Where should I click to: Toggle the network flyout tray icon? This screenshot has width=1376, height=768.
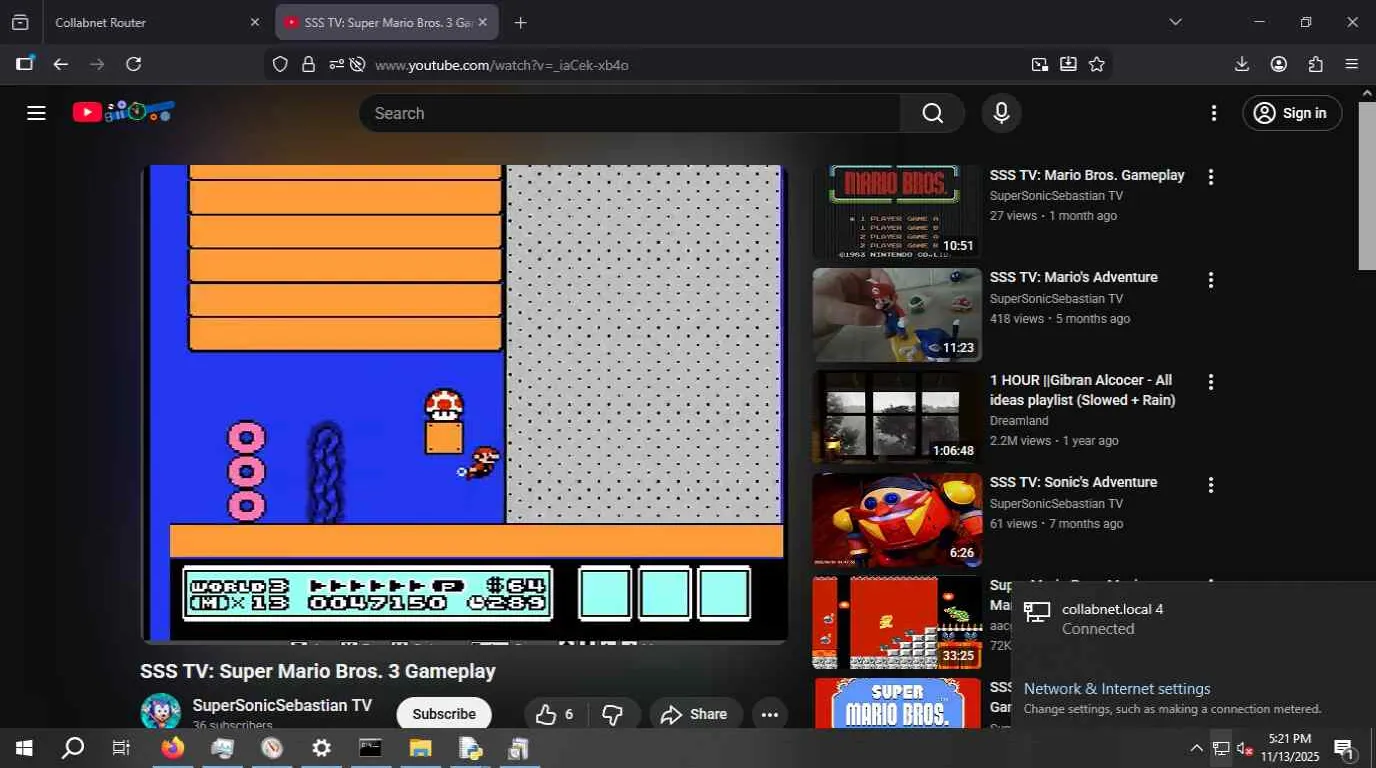tap(1221, 748)
